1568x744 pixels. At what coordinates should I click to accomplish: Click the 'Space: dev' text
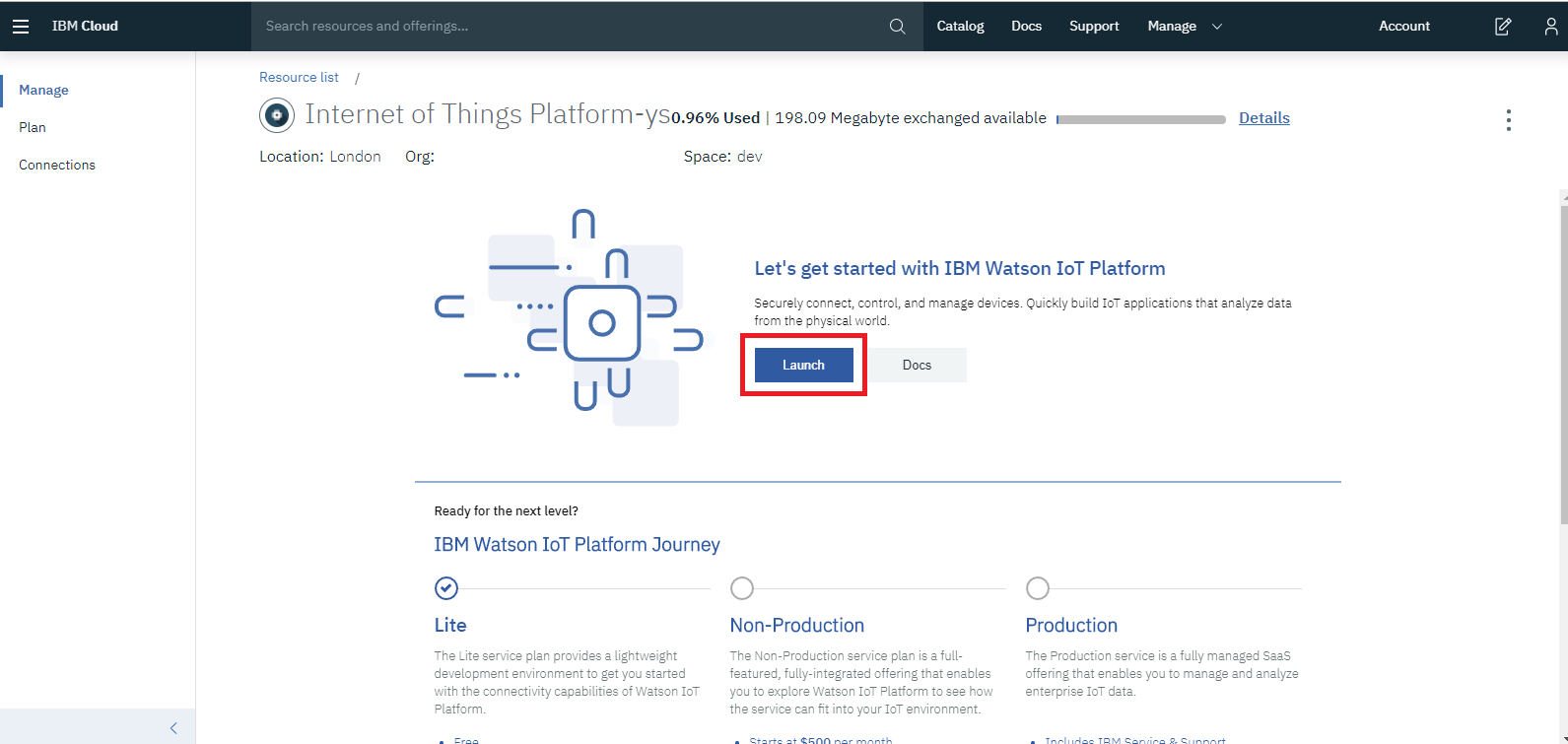722,157
